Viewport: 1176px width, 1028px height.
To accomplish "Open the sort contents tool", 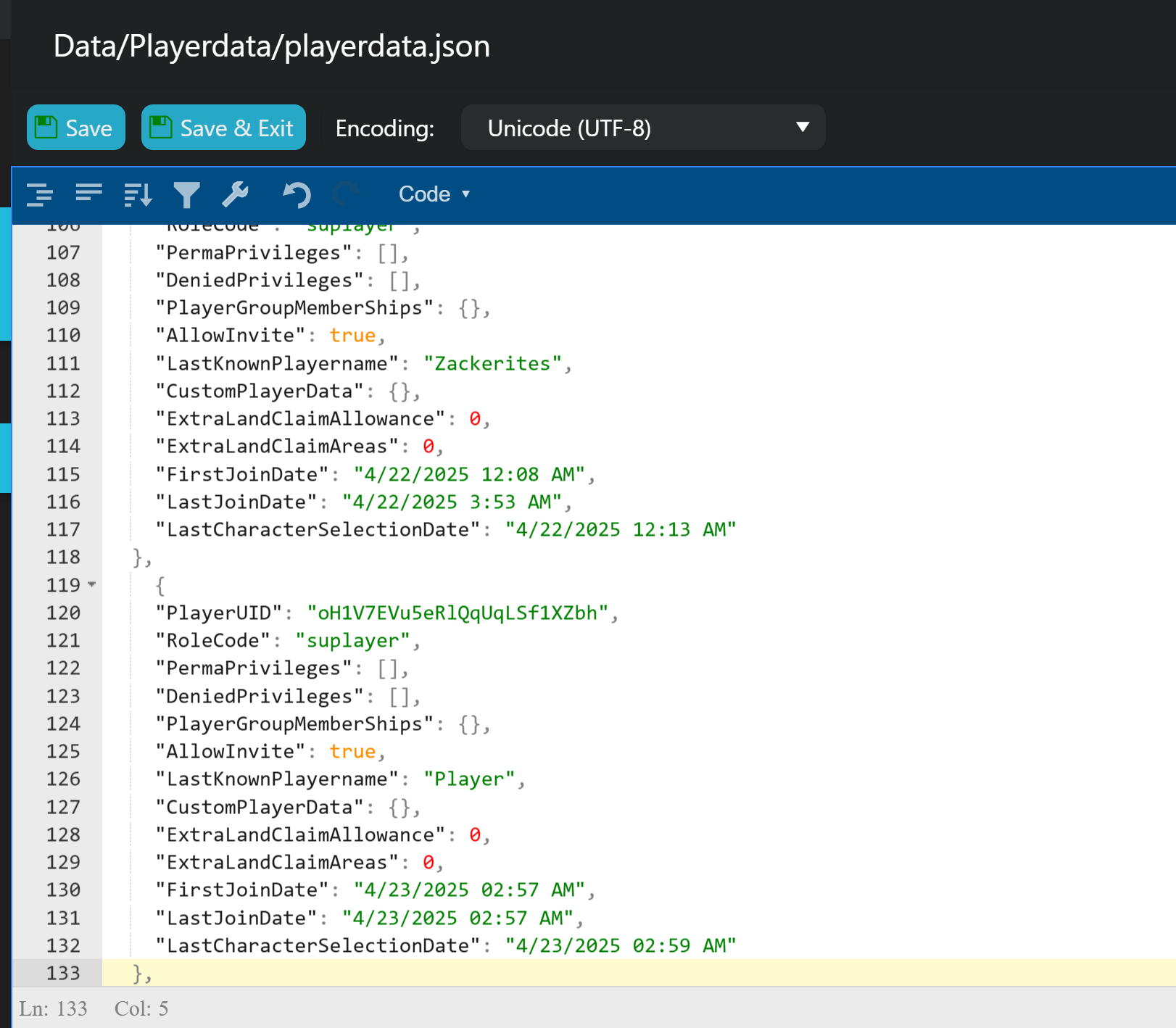I will pos(138,194).
